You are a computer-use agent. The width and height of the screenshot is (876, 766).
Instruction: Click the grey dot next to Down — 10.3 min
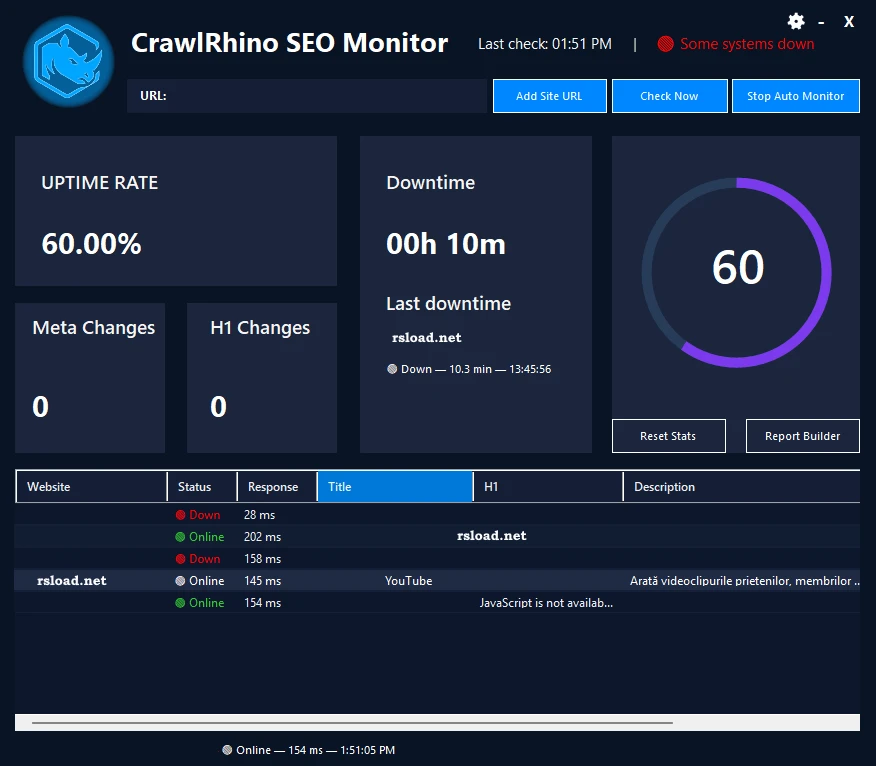[x=392, y=369]
